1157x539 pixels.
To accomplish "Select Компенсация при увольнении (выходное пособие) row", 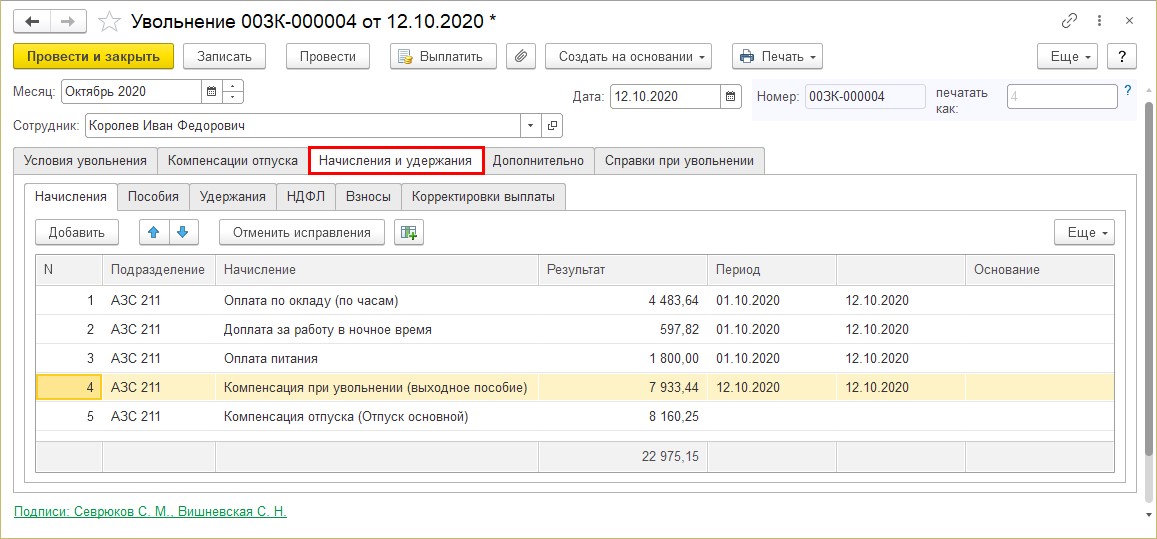I will pos(575,387).
